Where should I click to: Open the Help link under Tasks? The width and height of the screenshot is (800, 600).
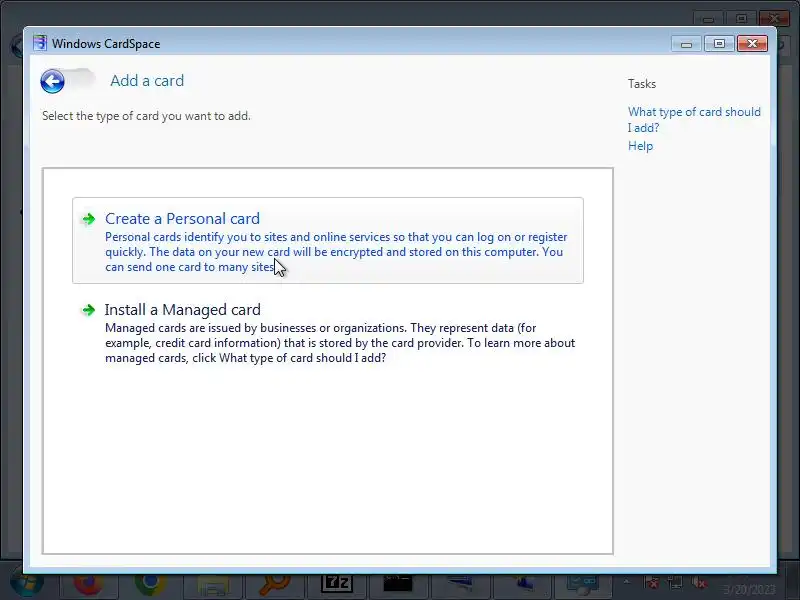pos(640,146)
